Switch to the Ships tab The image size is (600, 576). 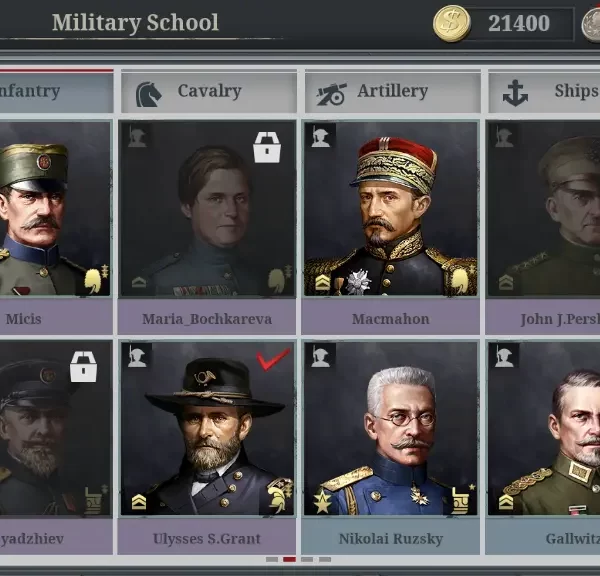[x=544, y=92]
